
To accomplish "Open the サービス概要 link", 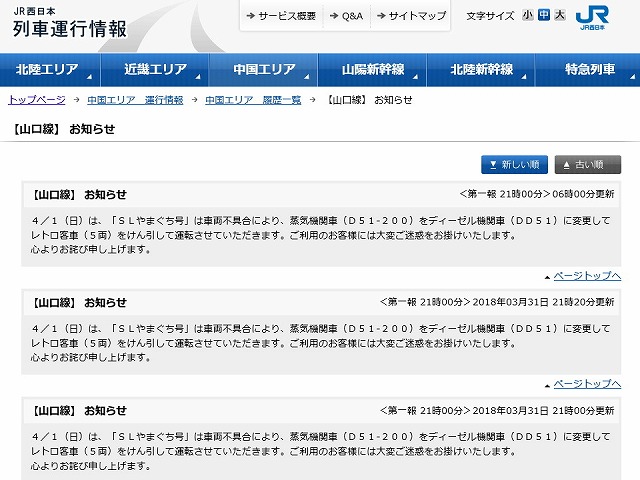I will pos(281,16).
